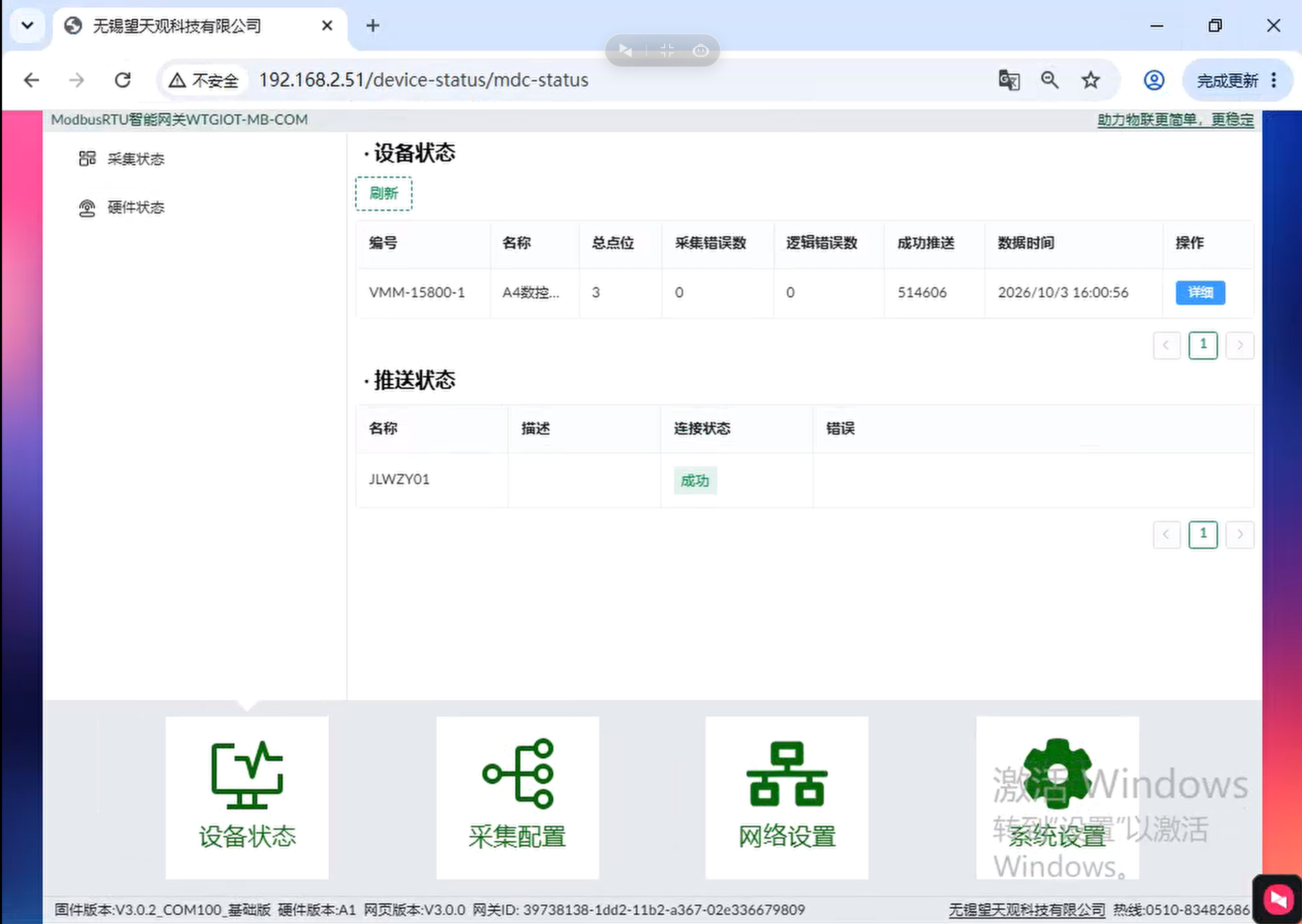The width and height of the screenshot is (1302, 924).
Task: Click the 不安全 site security warning
Action: 204,80
